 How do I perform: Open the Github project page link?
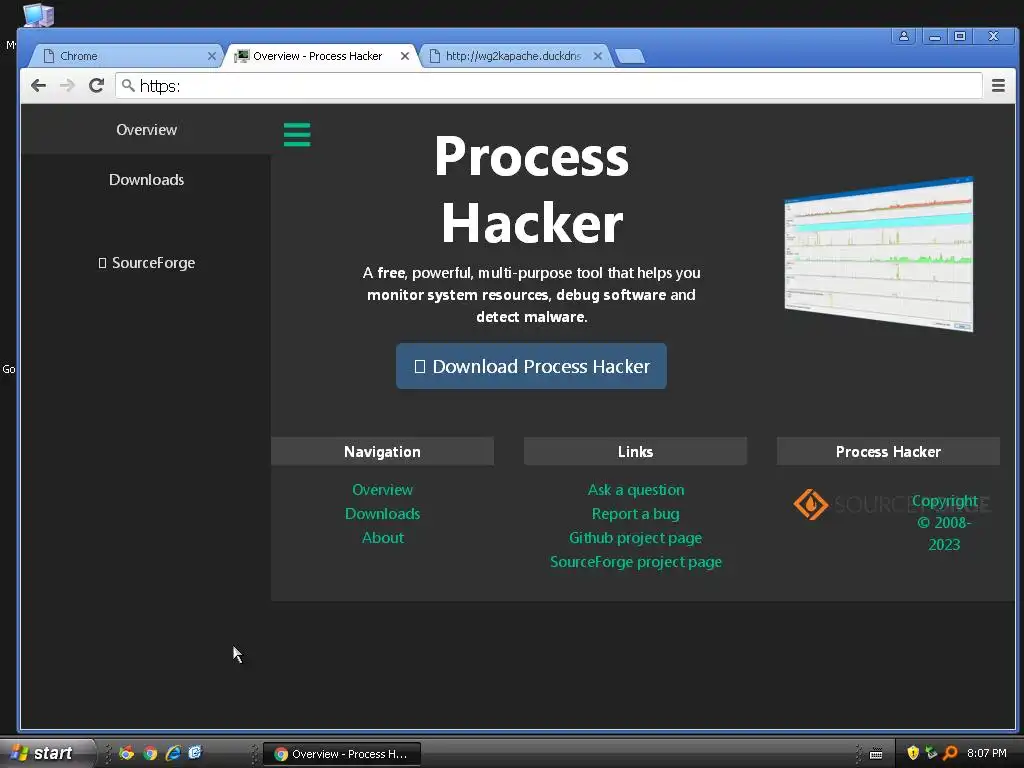pos(635,537)
